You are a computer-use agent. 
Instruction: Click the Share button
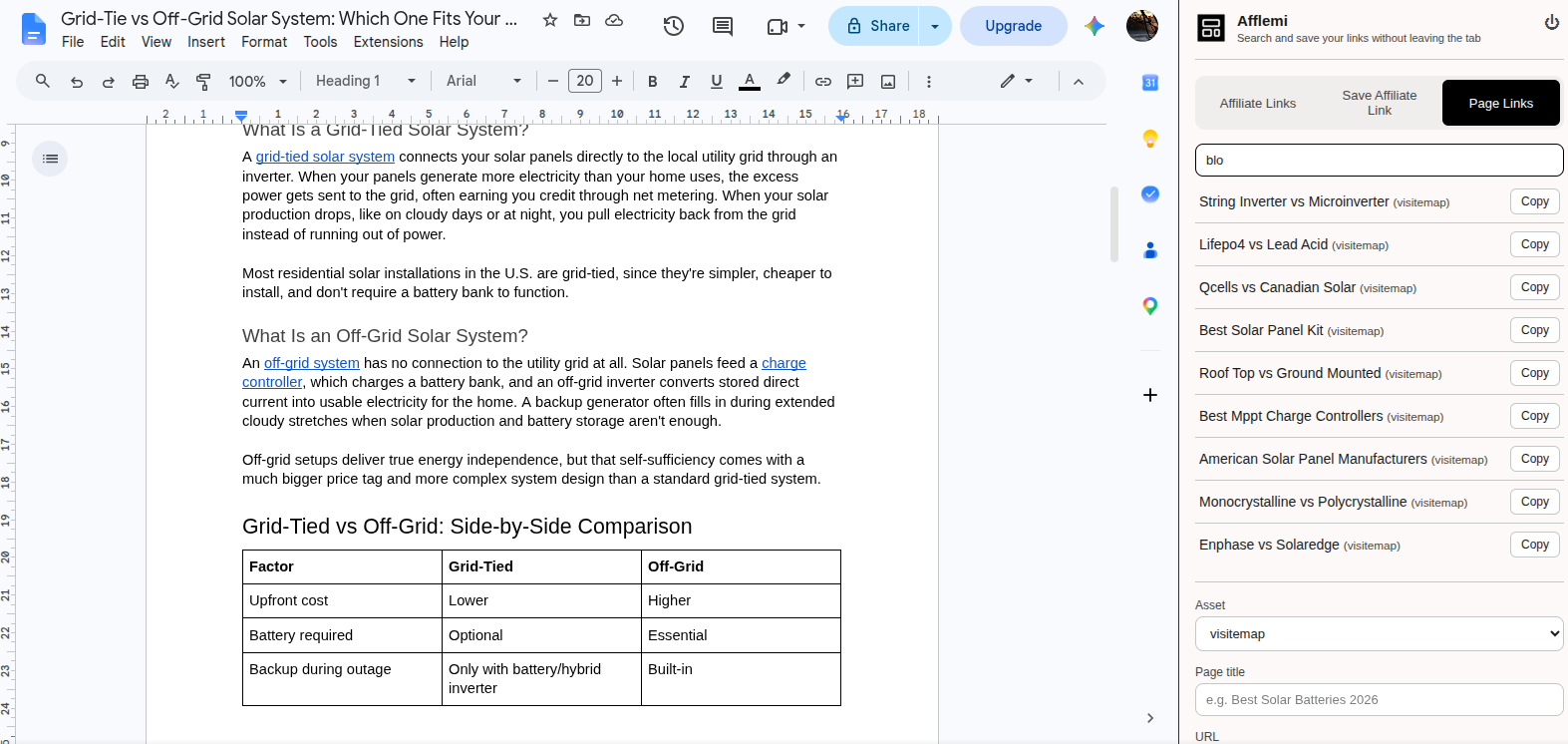point(875,26)
